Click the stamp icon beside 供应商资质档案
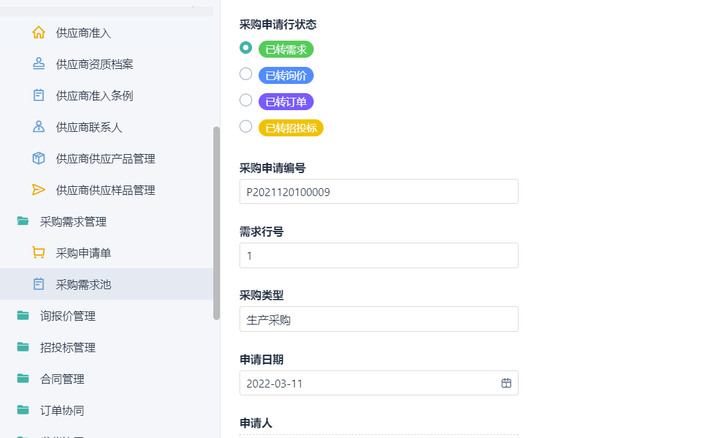The width and height of the screenshot is (720, 438). point(39,64)
